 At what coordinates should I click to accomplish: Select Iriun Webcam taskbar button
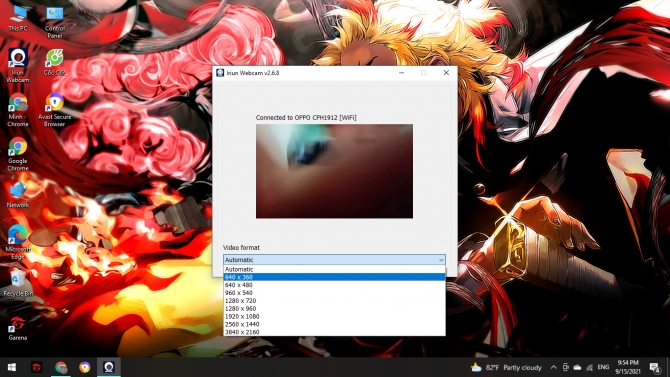(109, 367)
